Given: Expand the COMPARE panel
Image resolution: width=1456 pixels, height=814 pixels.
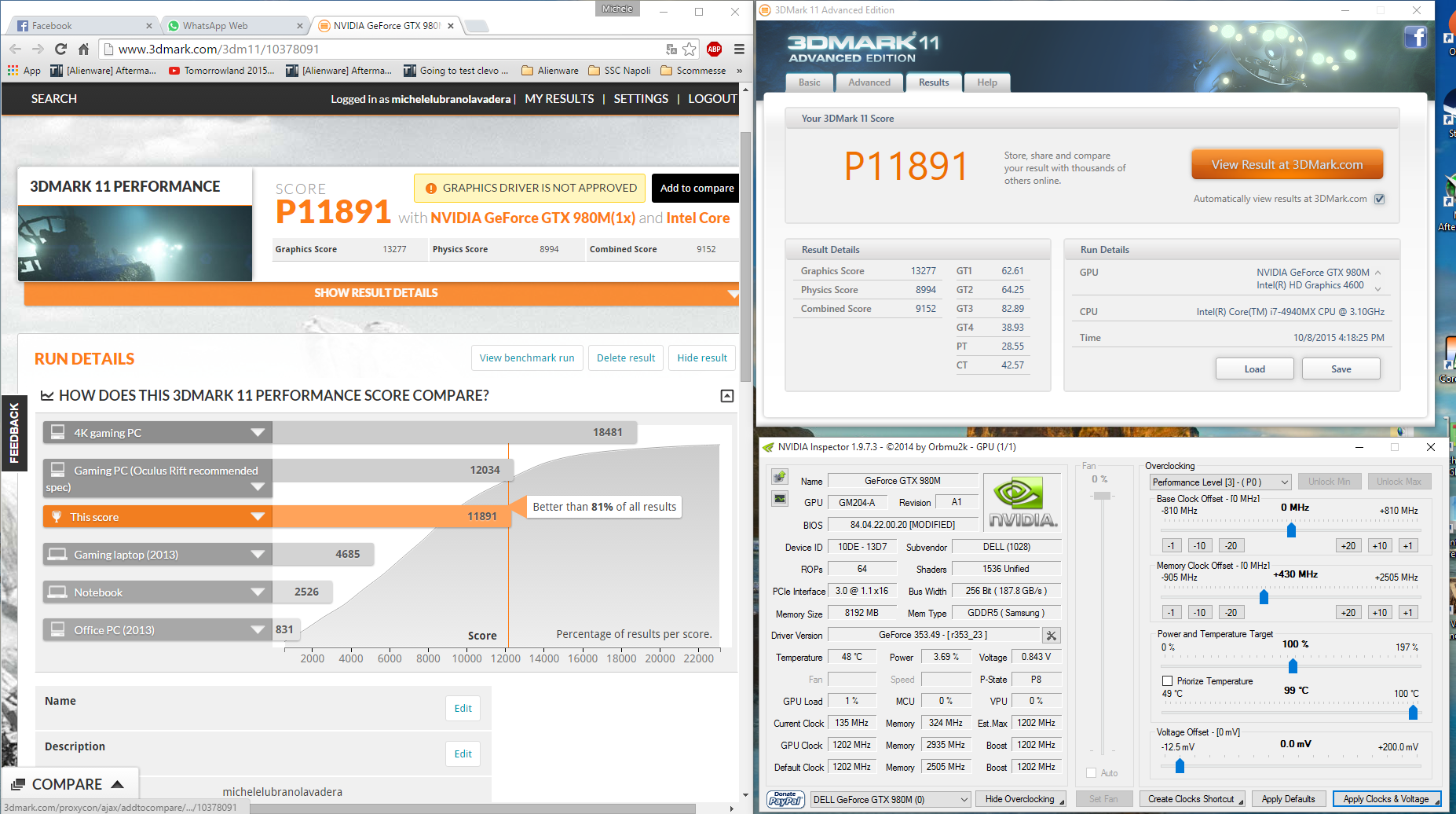Looking at the screenshot, I should click(x=70, y=784).
